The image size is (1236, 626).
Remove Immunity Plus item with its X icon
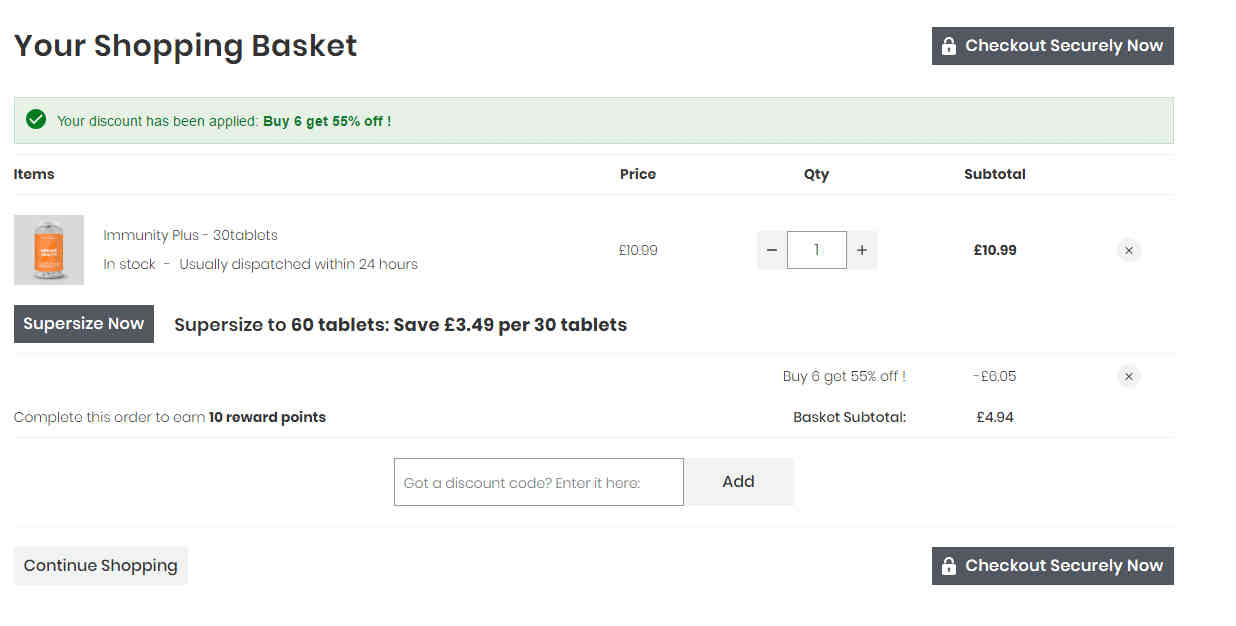(1128, 251)
